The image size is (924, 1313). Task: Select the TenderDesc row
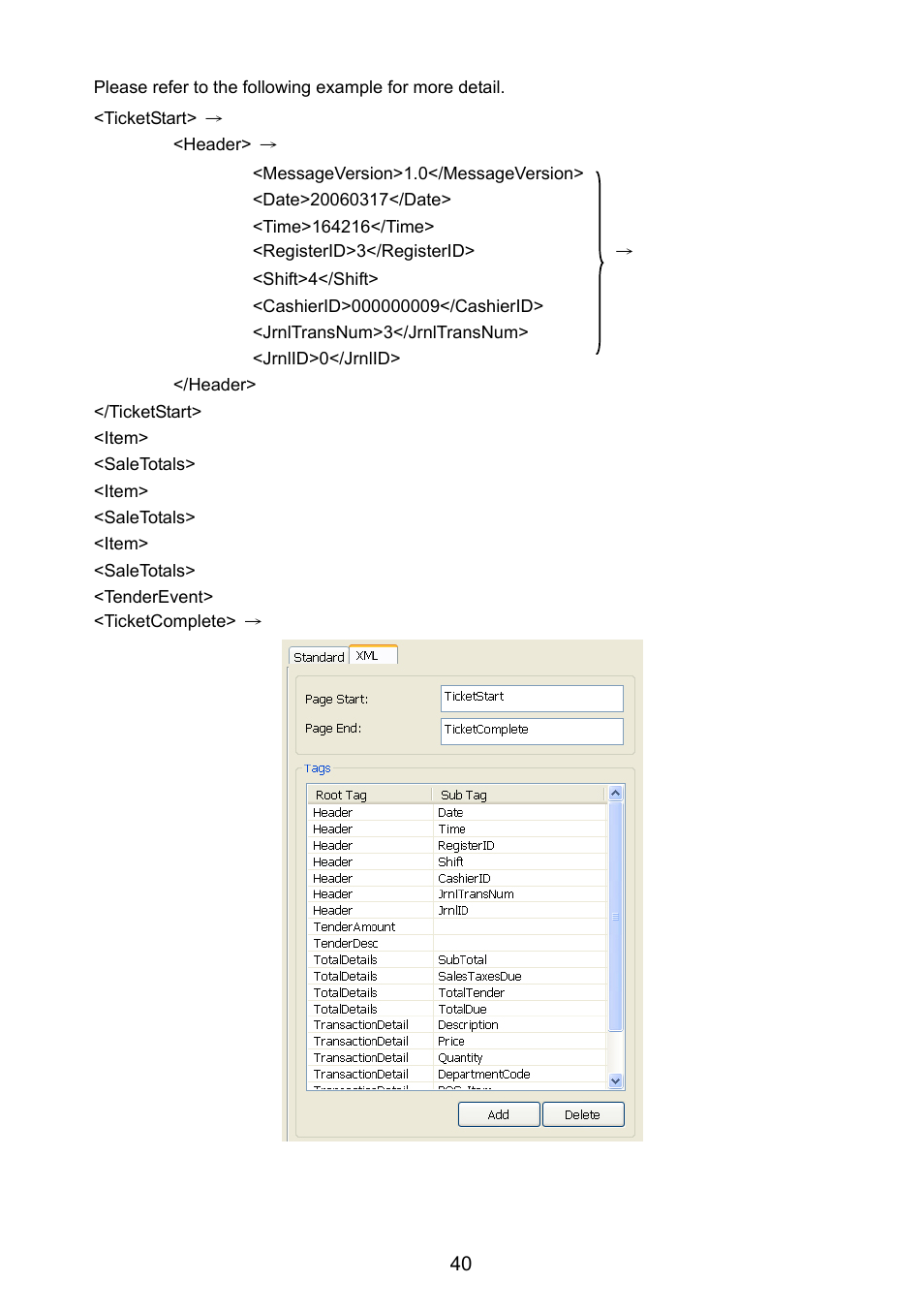click(457, 944)
